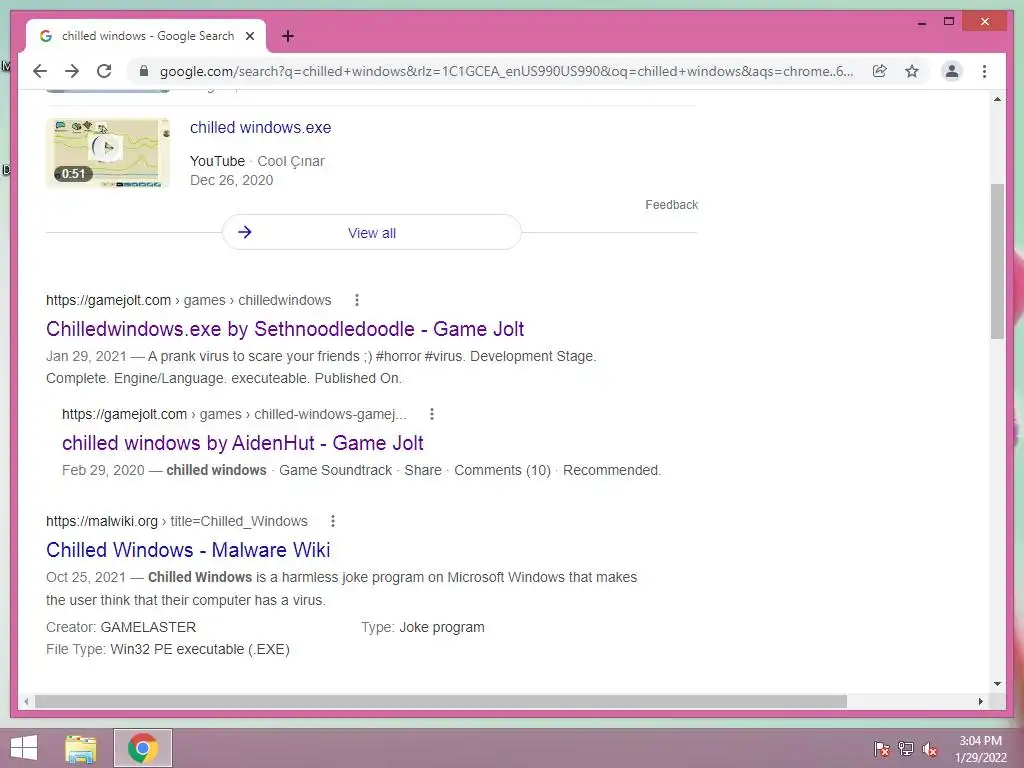Screen dimensions: 1024x768
Task: Reload the Google search page
Action: tap(104, 71)
